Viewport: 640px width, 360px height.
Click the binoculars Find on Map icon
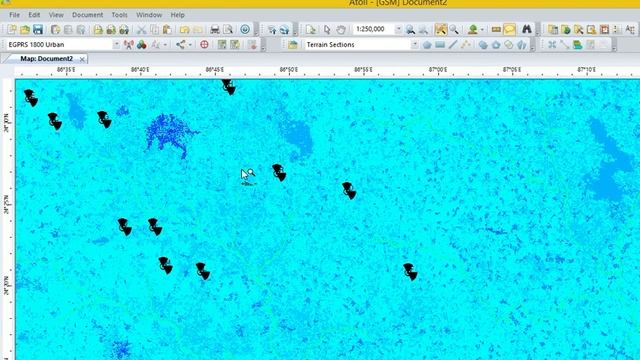527,29
